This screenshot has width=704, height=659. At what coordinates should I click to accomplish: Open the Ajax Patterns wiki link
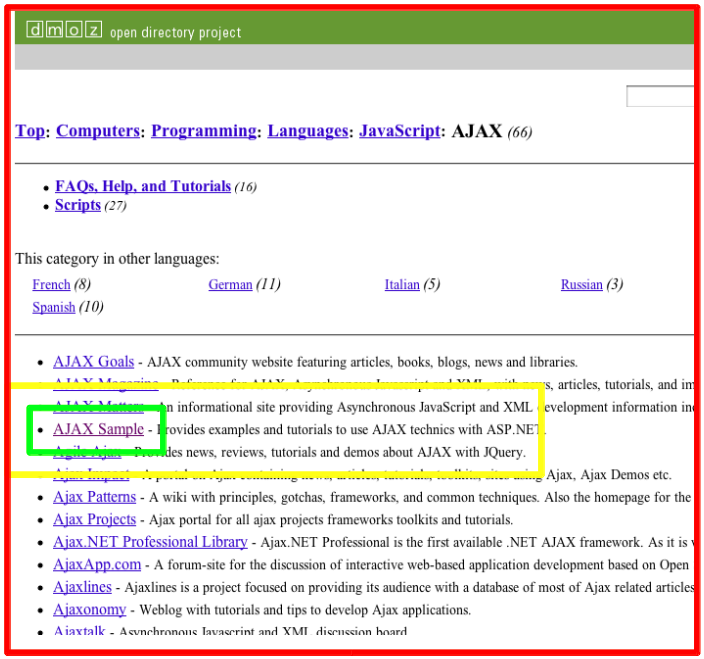94,497
